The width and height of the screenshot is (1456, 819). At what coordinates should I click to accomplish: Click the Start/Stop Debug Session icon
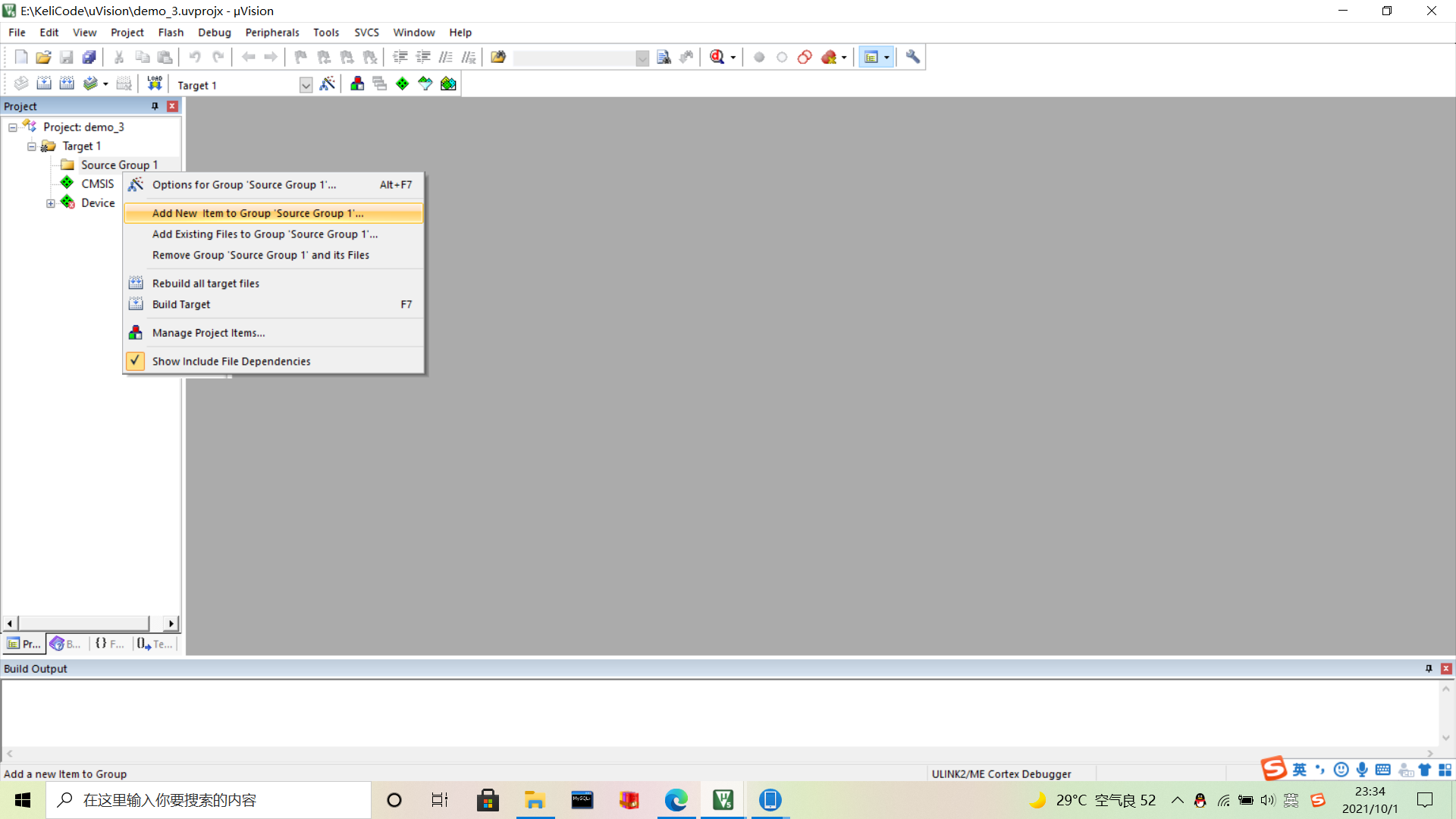(717, 57)
